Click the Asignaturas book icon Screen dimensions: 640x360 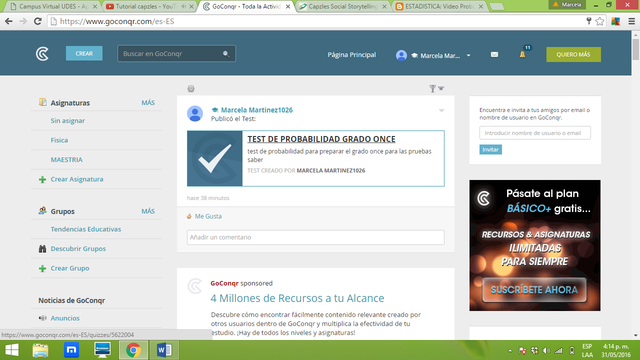click(42, 102)
